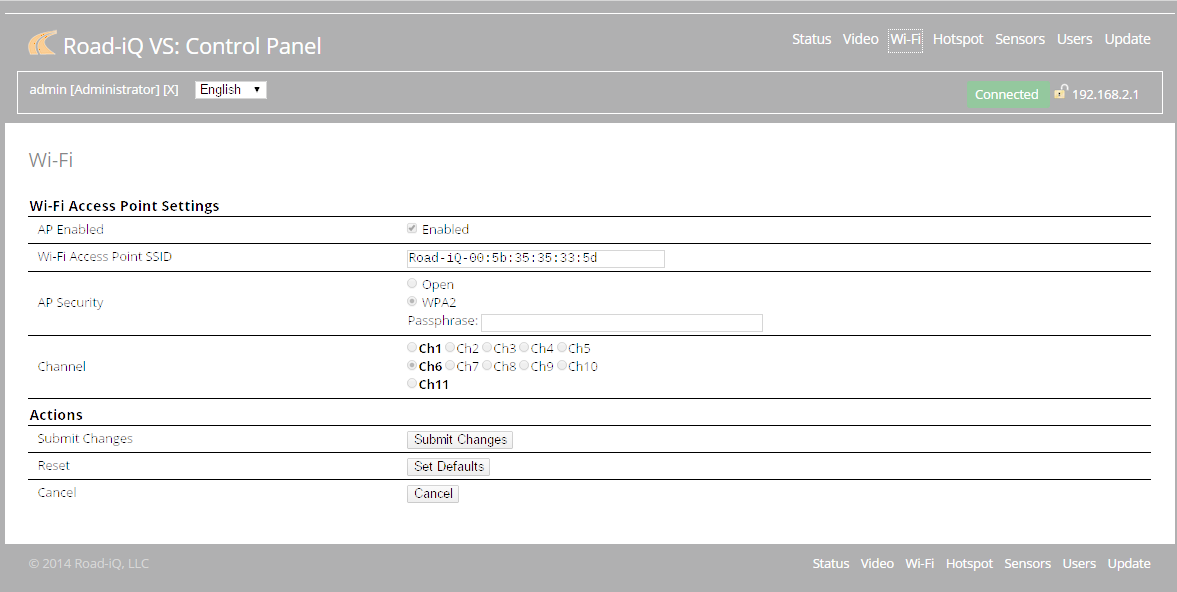The width and height of the screenshot is (1177, 592).
Task: Select Ch10 channel option
Action: 562,365
